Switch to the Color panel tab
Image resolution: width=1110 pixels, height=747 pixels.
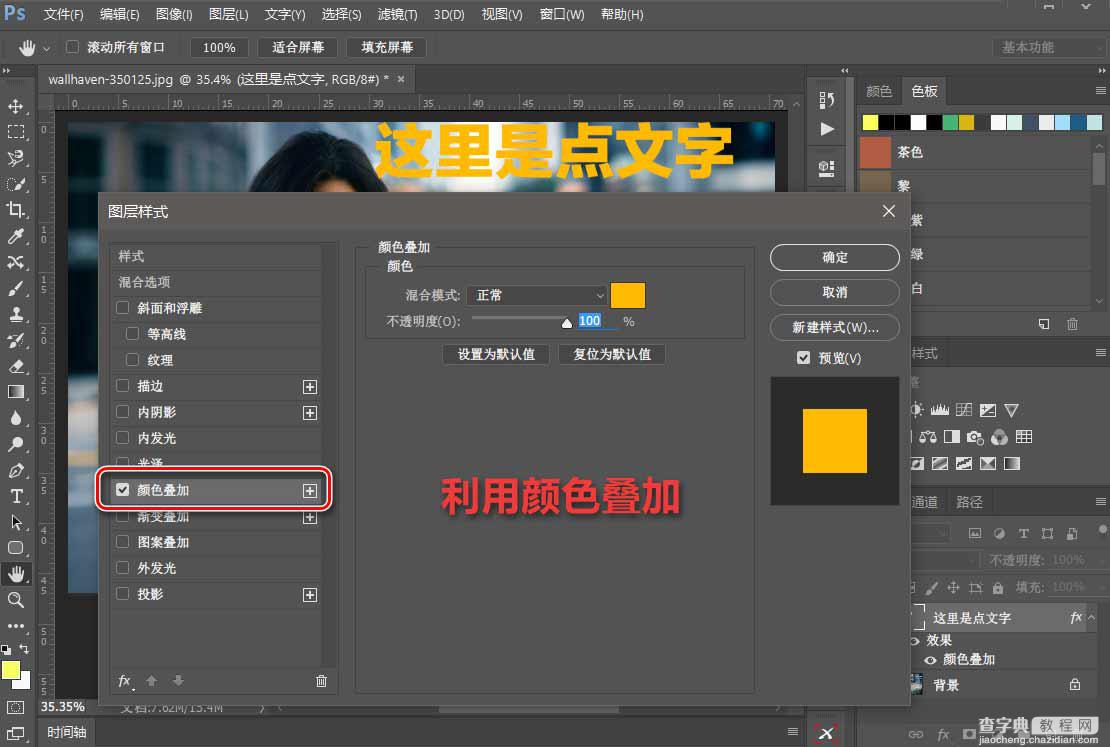click(x=879, y=91)
